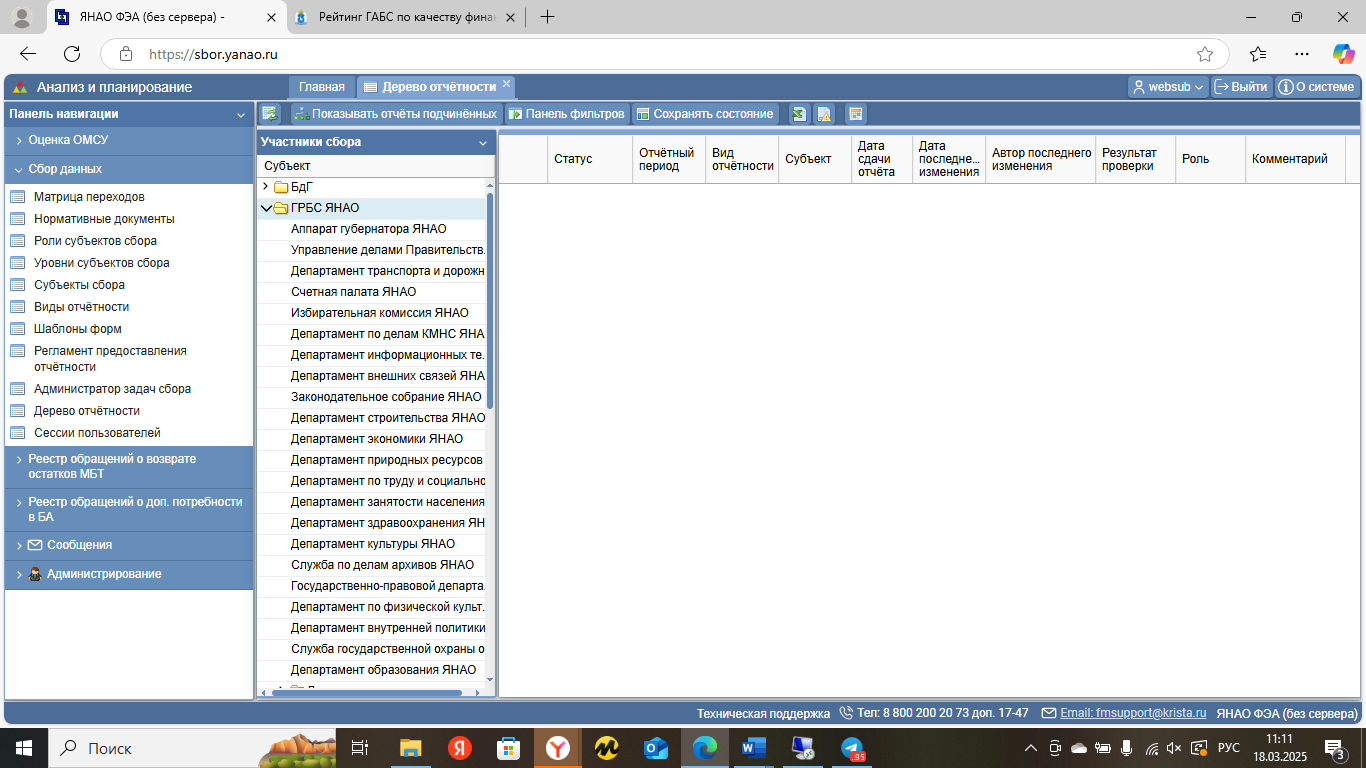Click the Выйти logout button
The image size is (1366, 768).
(1241, 87)
